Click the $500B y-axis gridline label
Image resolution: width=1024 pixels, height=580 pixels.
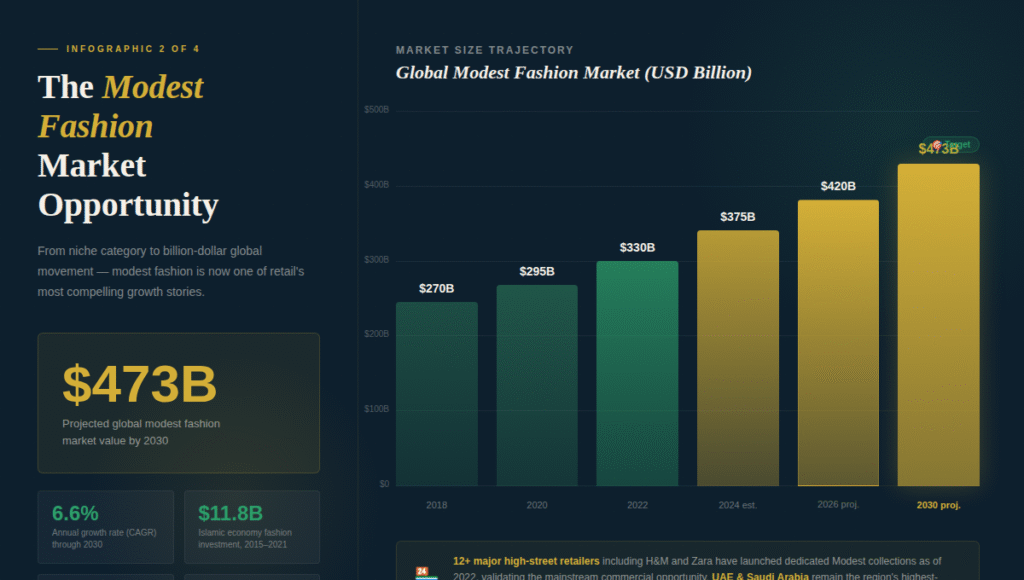pos(377,109)
